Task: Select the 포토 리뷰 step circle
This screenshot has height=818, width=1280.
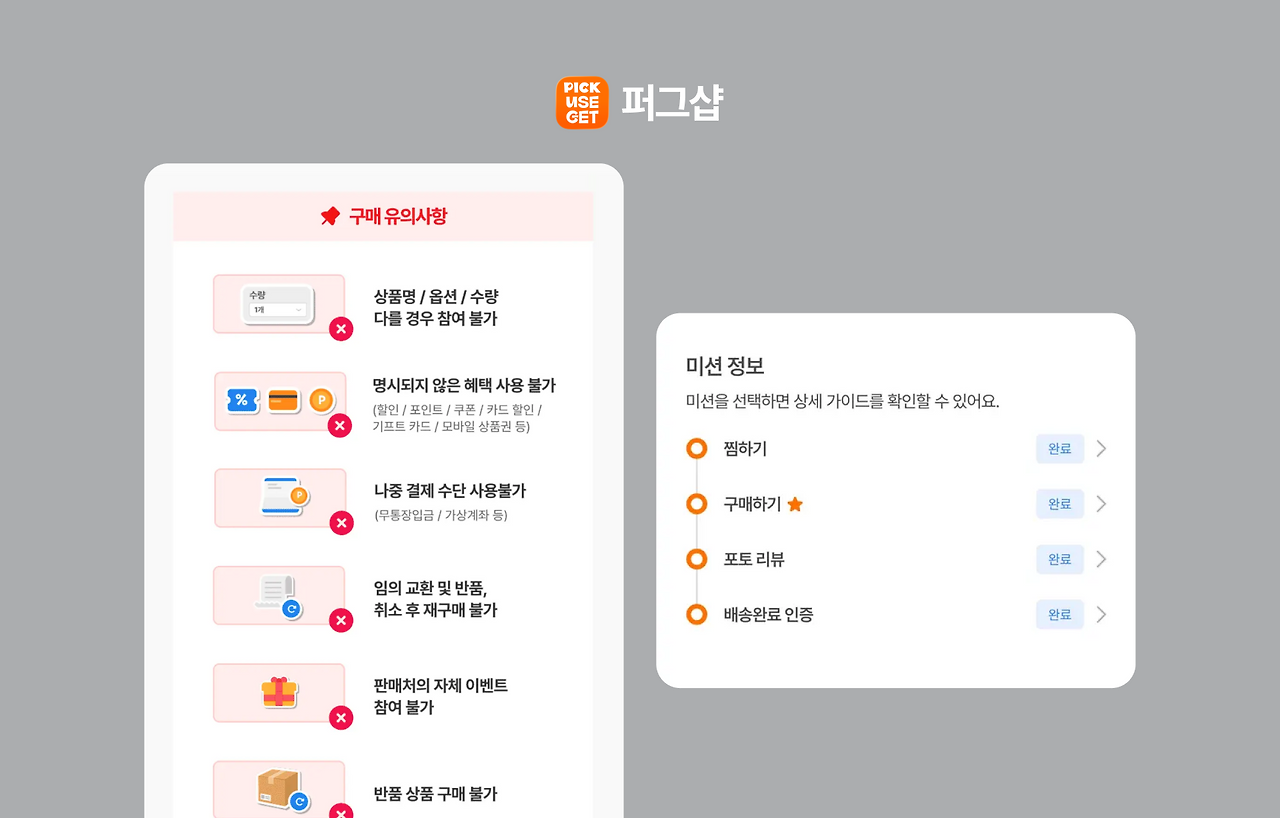Action: coord(697,559)
